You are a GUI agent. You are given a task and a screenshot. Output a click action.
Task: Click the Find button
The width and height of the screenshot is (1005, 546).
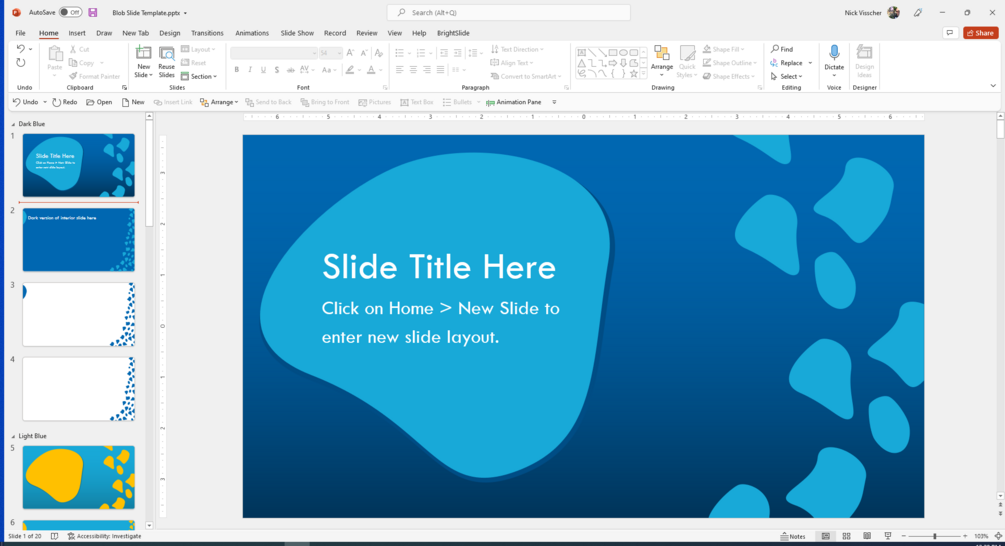782,49
